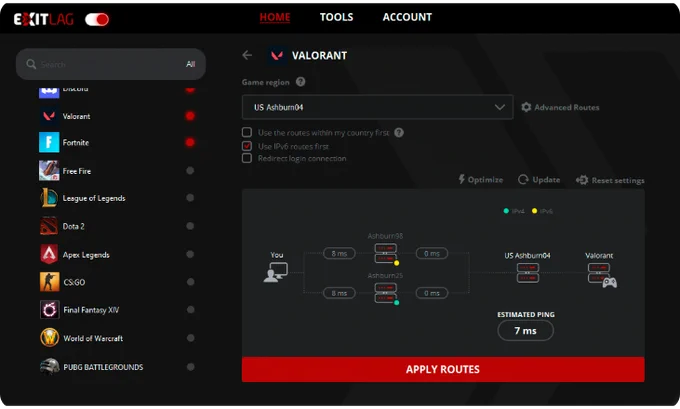Open the ACCOUNT tab

click(x=407, y=17)
